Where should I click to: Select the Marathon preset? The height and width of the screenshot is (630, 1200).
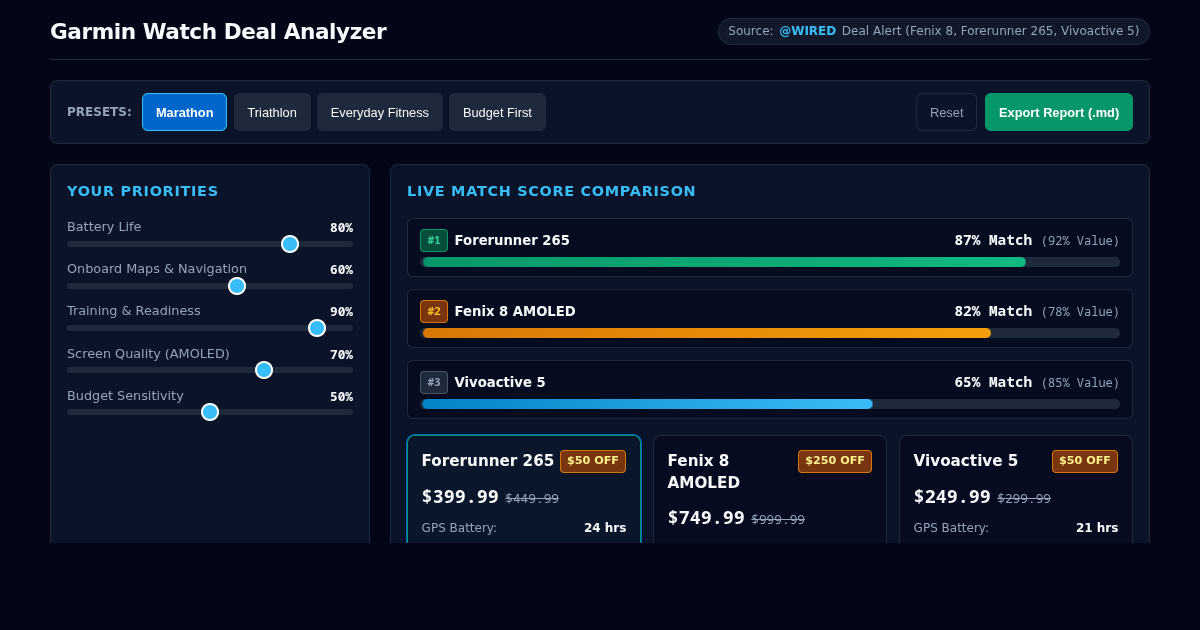click(184, 112)
